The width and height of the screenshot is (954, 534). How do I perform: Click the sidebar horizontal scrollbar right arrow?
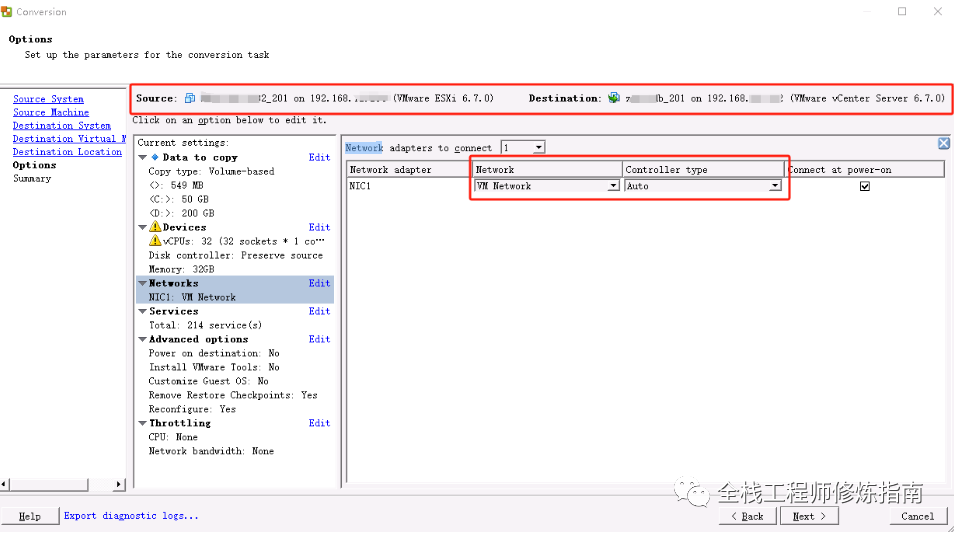click(119, 484)
